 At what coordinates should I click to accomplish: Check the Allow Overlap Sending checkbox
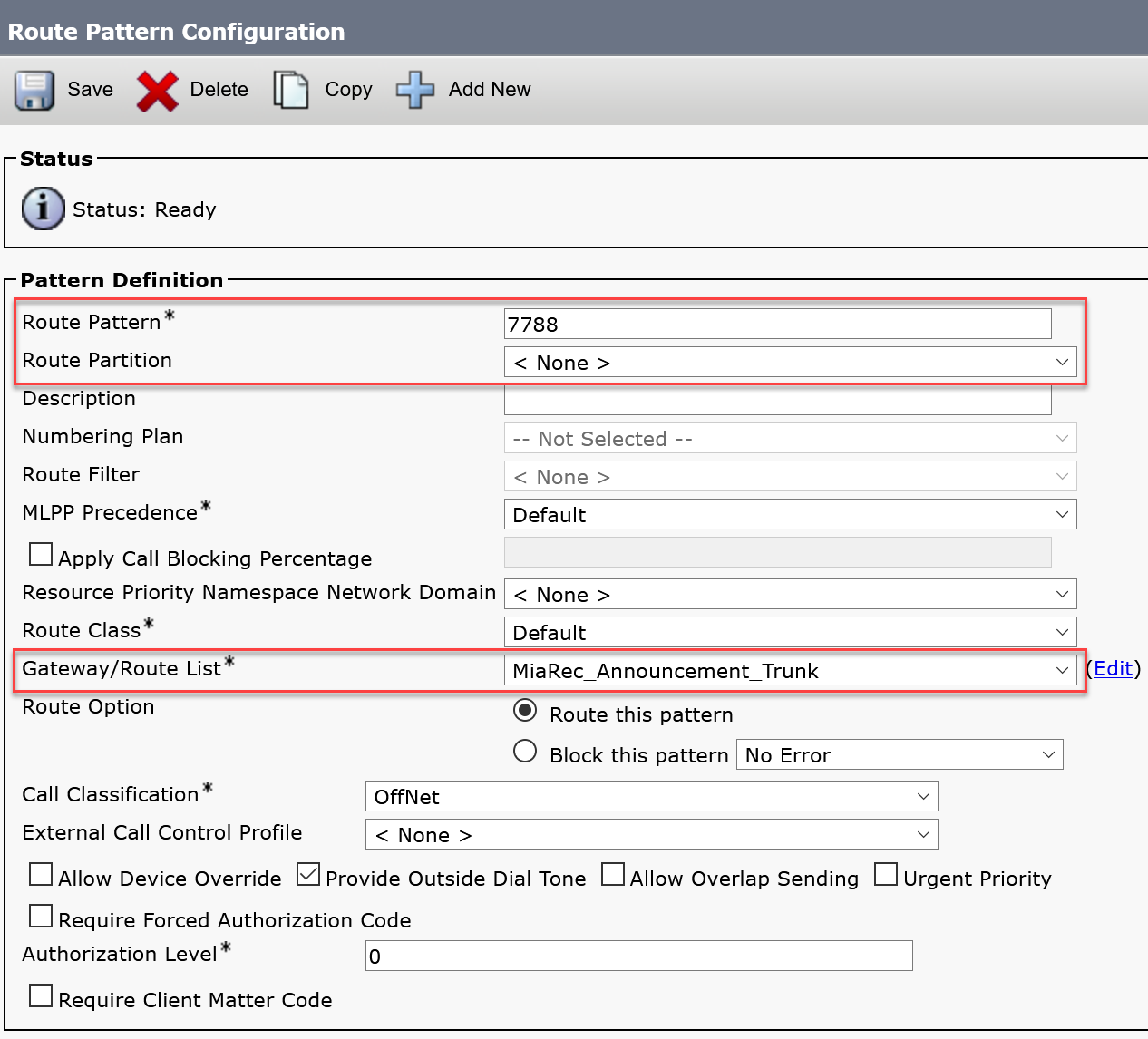613,874
